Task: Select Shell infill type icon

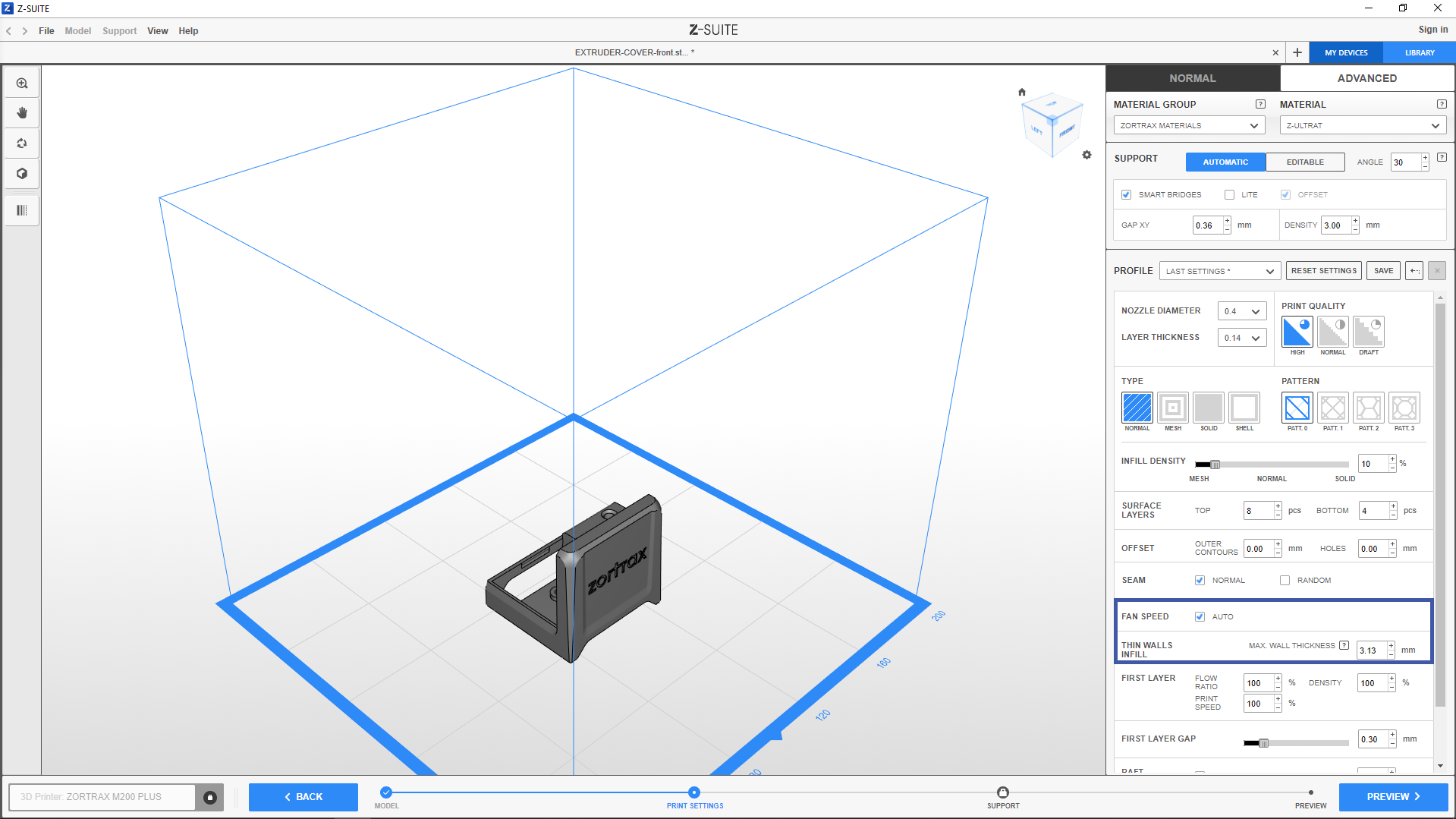Action: tap(1244, 408)
